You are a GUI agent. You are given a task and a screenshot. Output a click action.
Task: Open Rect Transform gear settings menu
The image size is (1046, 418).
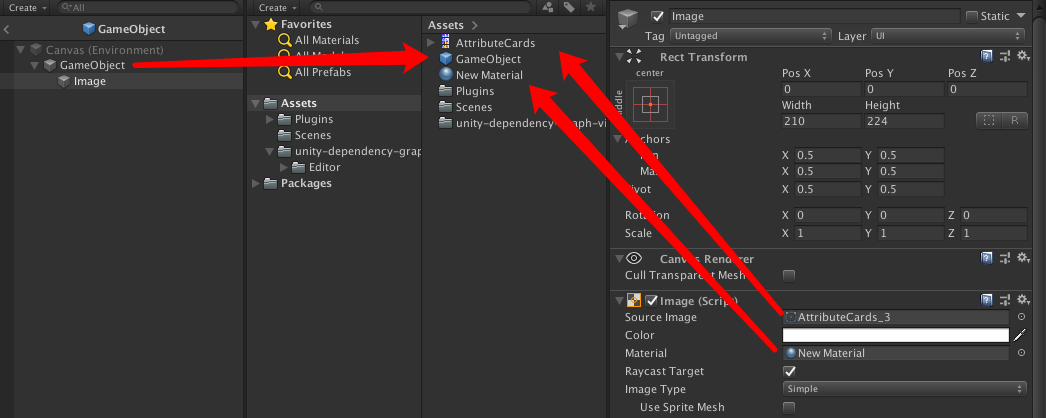click(1023, 57)
